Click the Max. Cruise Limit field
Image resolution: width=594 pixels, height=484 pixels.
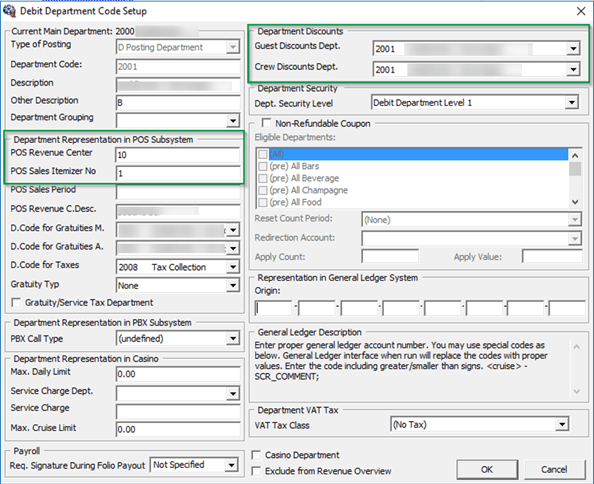click(178, 429)
